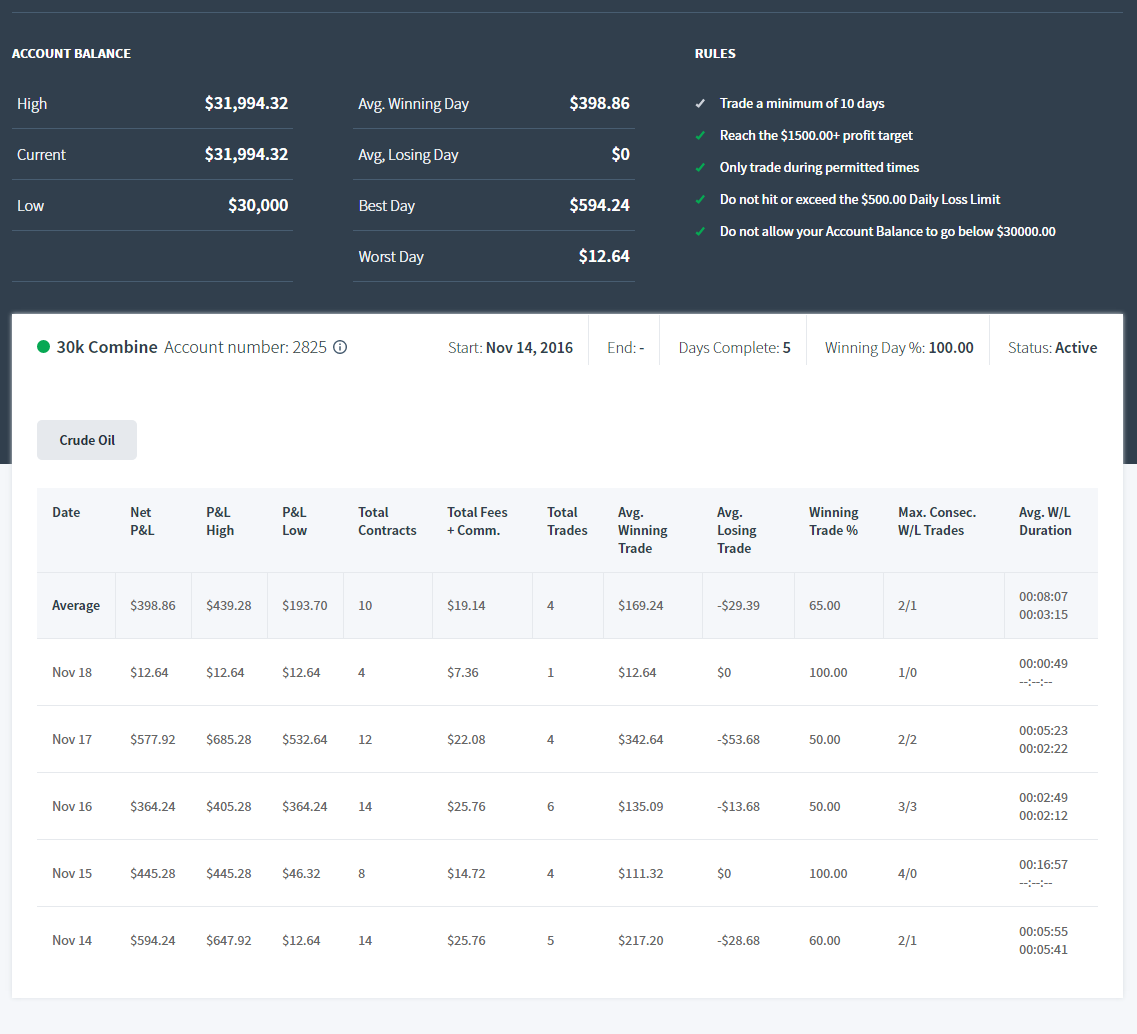The width and height of the screenshot is (1137, 1034).
Task: Select the Nov 15 date cell
Action: pyautogui.click(x=72, y=874)
